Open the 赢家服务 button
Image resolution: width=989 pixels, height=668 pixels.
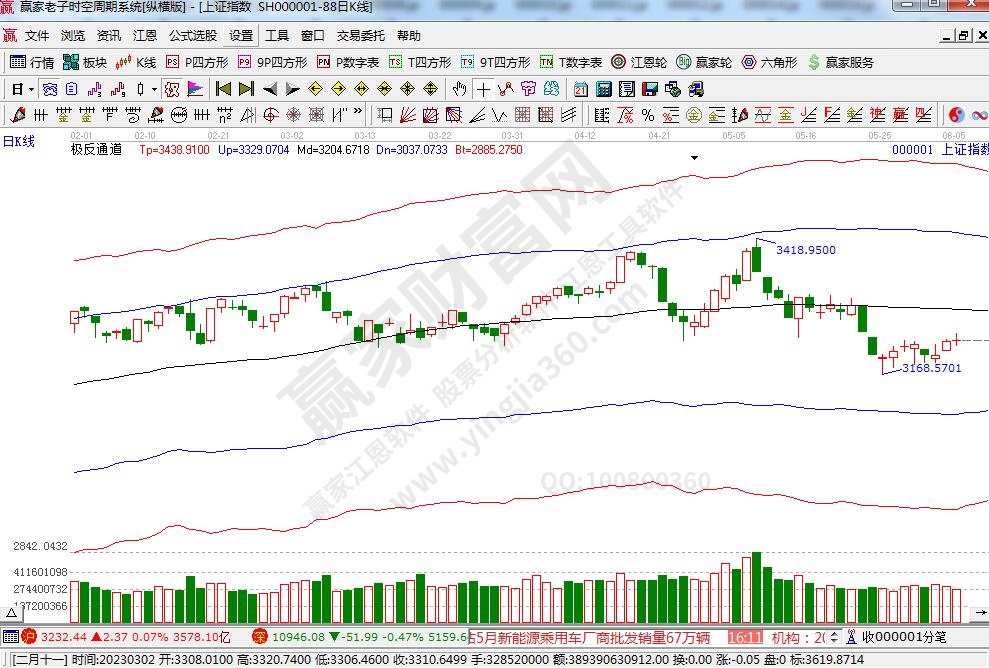(x=840, y=62)
